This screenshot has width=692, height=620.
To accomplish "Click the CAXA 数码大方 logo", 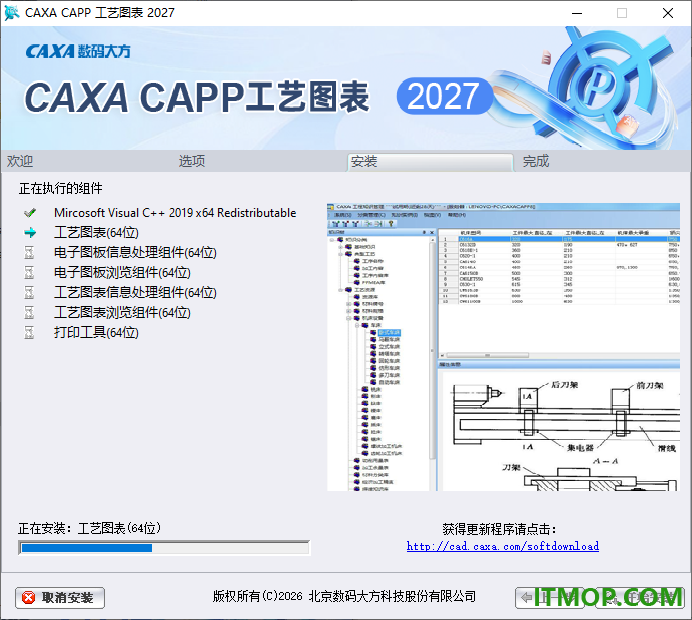I will click(x=78, y=51).
